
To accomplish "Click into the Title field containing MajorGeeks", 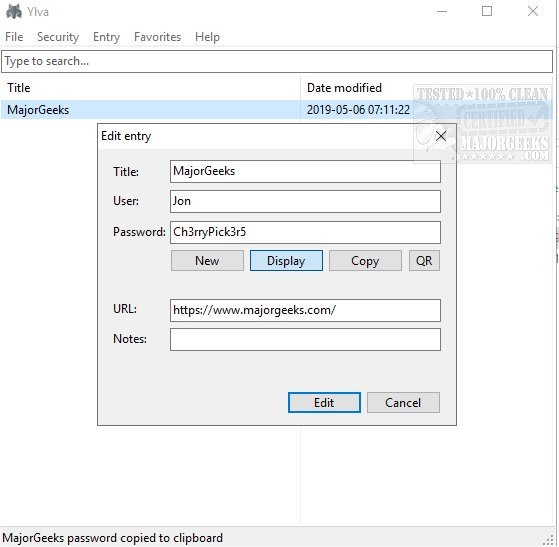I will 305,172.
